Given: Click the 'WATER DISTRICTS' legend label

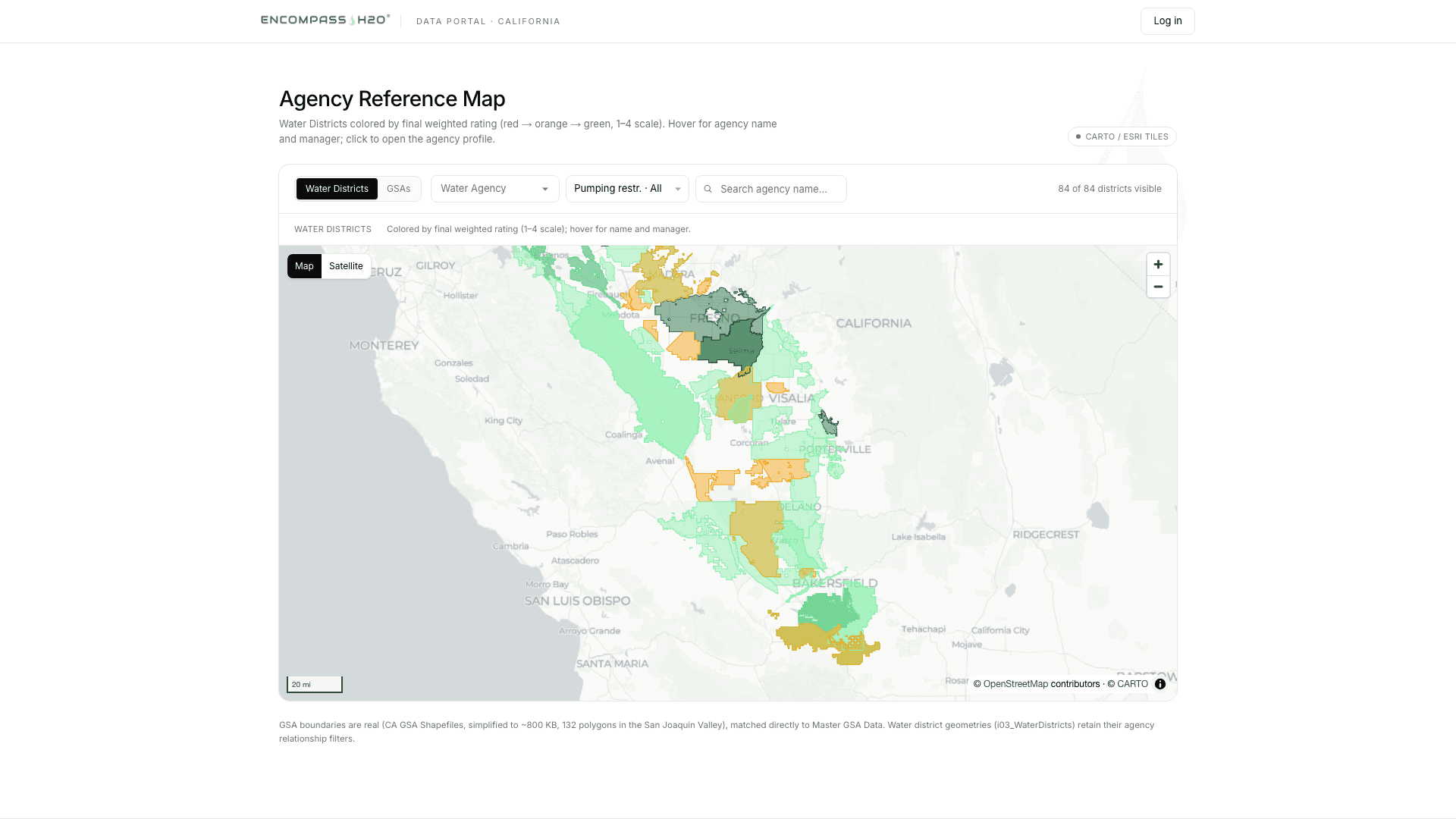Looking at the screenshot, I should 333,229.
